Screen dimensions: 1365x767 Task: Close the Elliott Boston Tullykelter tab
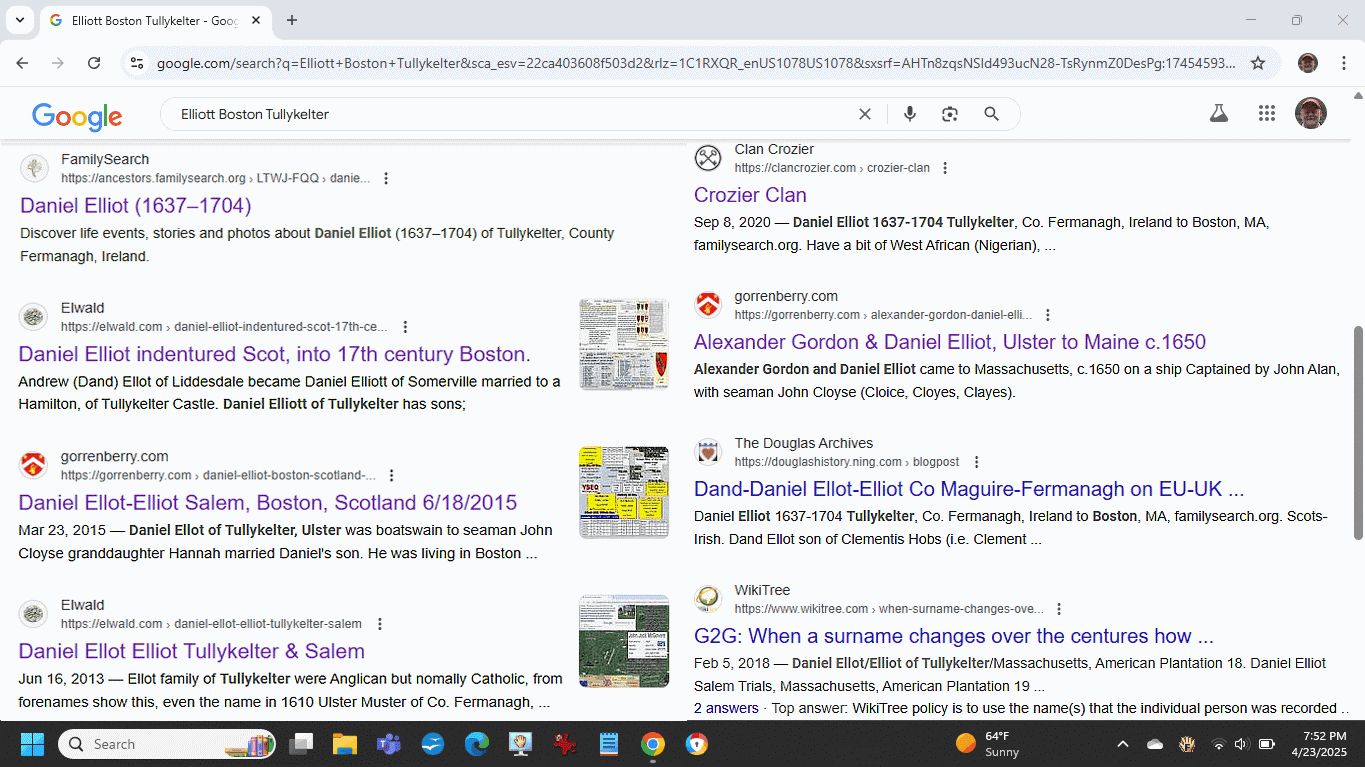point(256,20)
